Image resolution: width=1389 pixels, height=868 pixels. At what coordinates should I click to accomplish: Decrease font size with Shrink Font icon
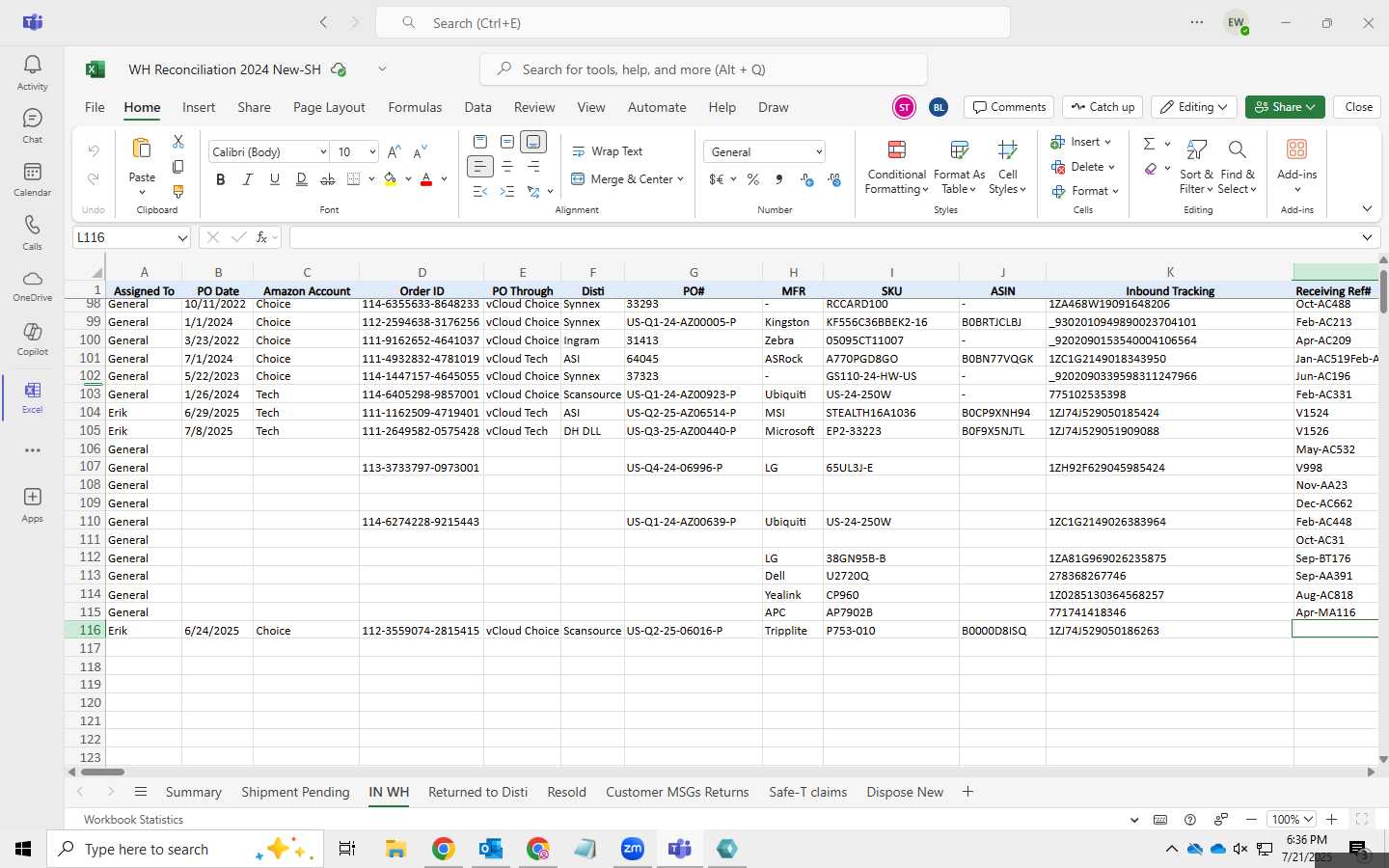click(420, 151)
